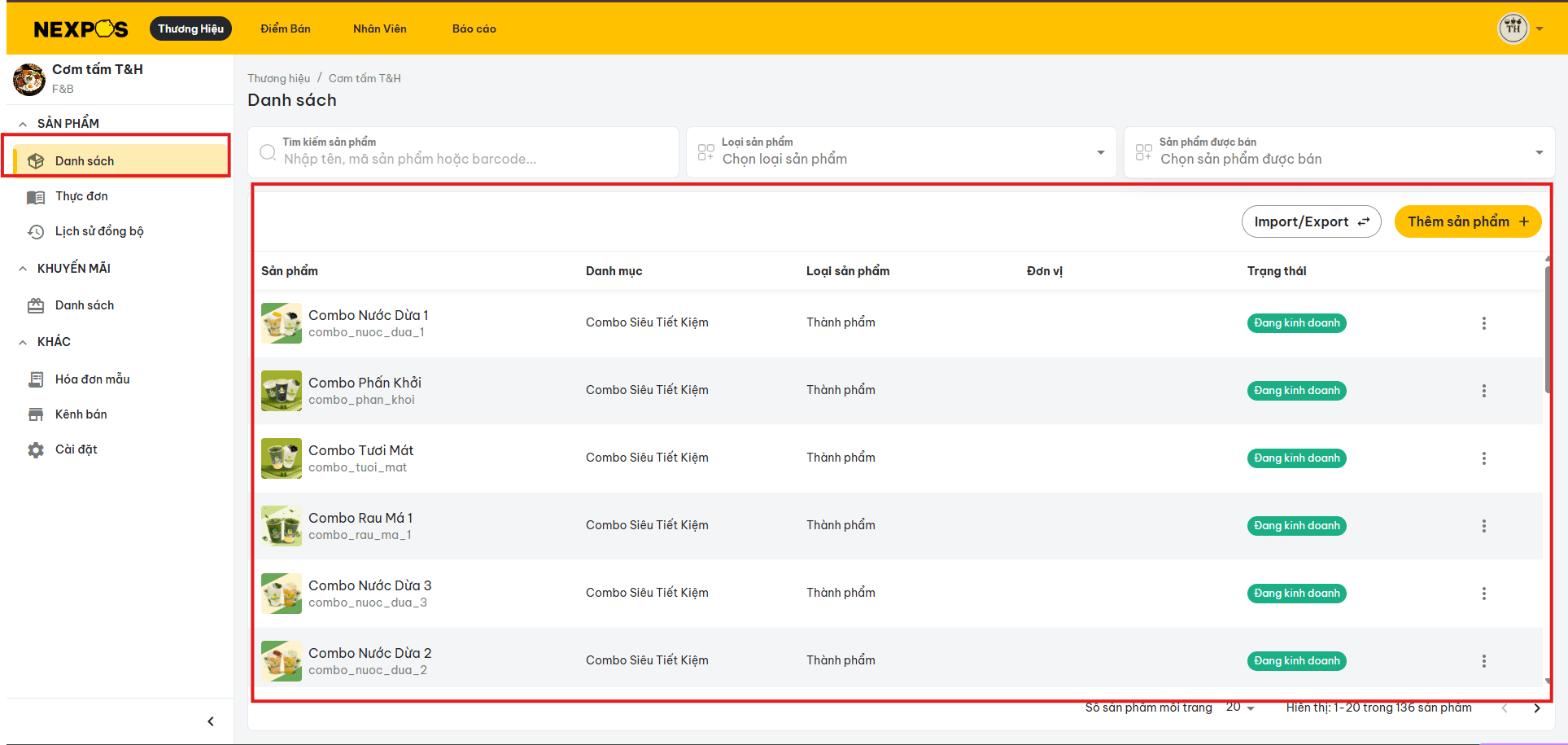Open the Nhân Viên tab
The height and width of the screenshot is (745, 1568).
pos(380,28)
